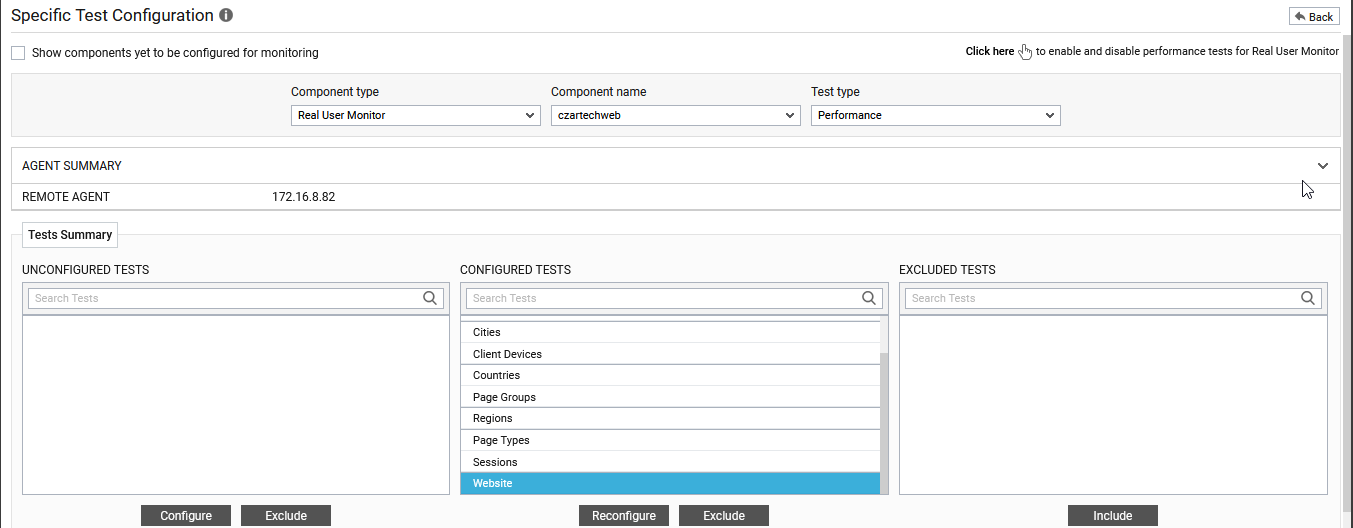Click the search icon in Excluded Tests
This screenshot has width=1353, height=528.
tap(1308, 298)
